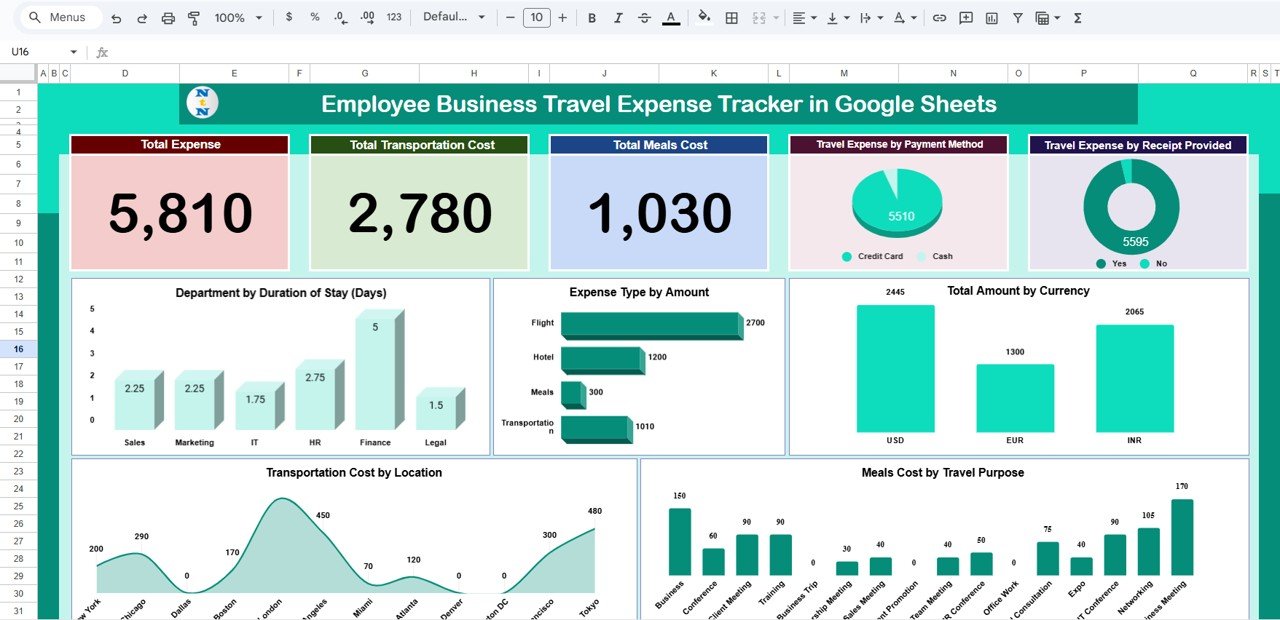
Task: Add a comment with the comment icon
Action: point(966,18)
